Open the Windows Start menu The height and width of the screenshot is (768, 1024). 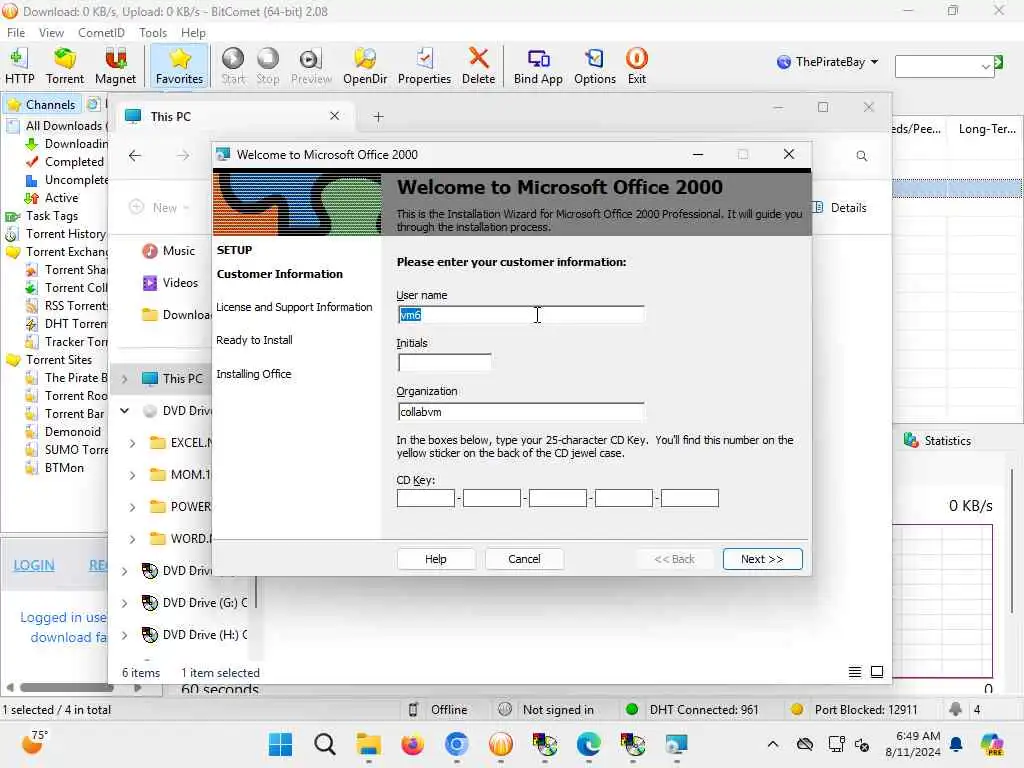click(281, 744)
